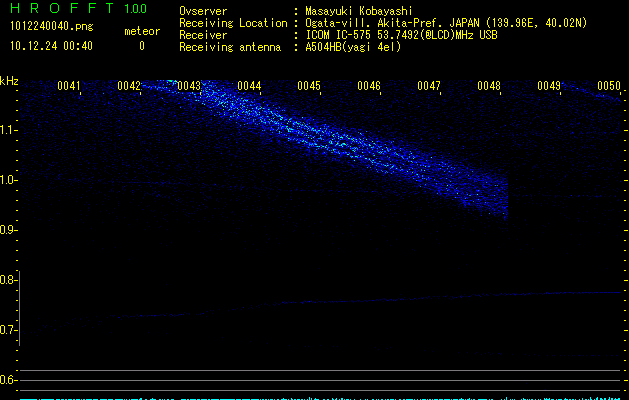
Task: Select observer name Masayuki Kobayashi
Action: [x=359, y=11]
